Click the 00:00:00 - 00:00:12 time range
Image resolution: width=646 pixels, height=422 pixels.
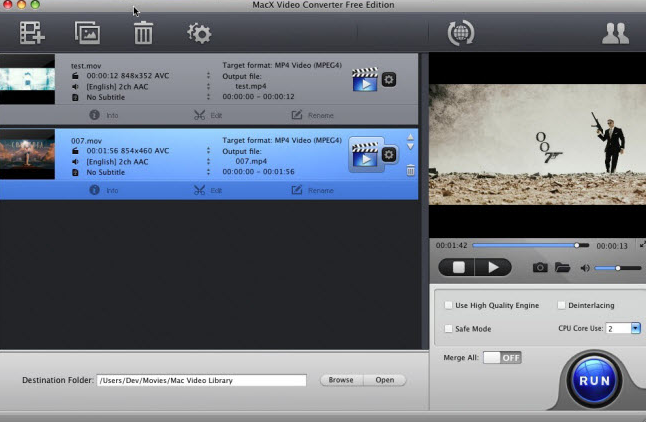[x=258, y=96]
